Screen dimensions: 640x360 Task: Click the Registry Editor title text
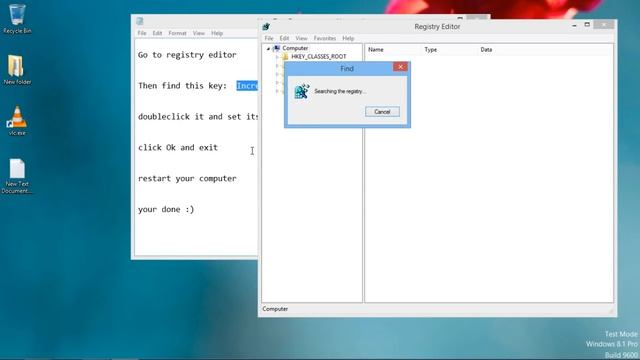[x=437, y=27]
